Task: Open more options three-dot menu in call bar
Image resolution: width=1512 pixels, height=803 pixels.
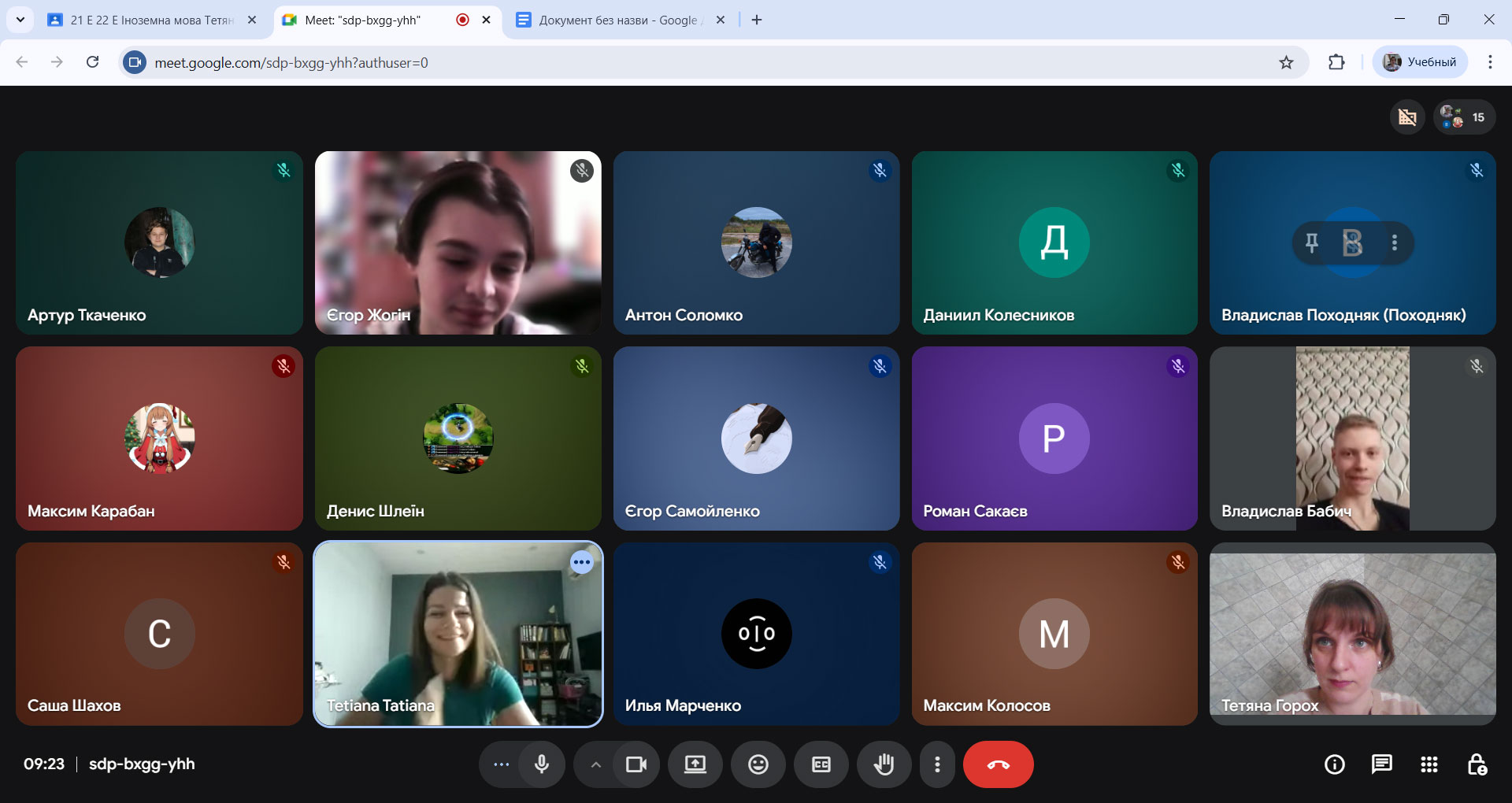Action: (937, 764)
